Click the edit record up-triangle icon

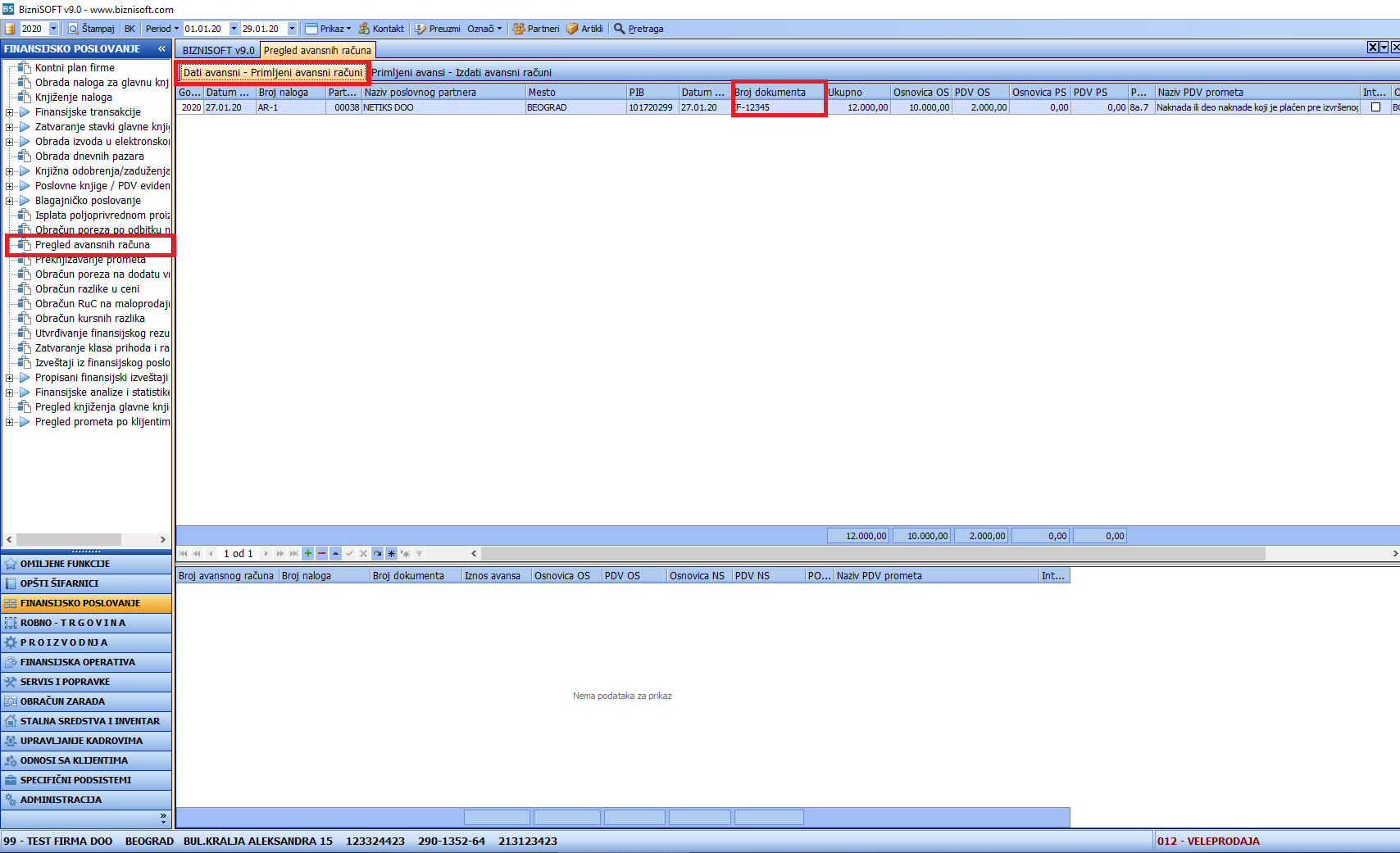pyautogui.click(x=336, y=554)
